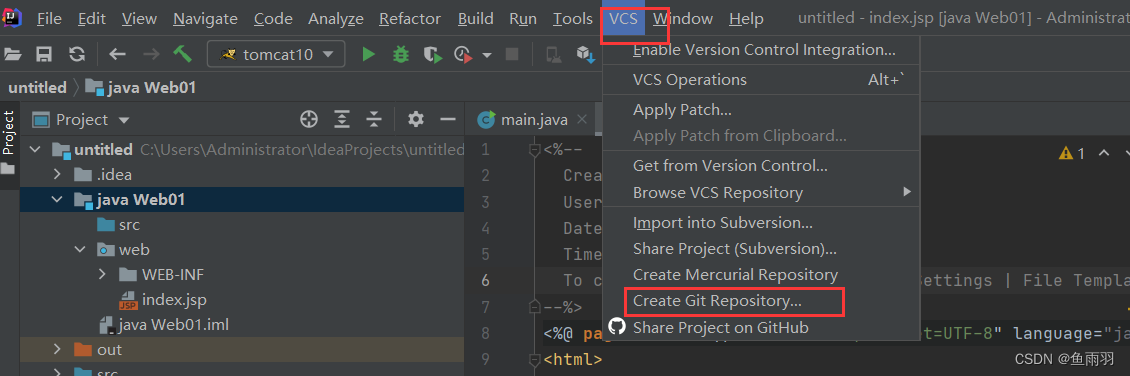Open the Analyze menu
Screen dimensions: 1130x376
[x=336, y=19]
